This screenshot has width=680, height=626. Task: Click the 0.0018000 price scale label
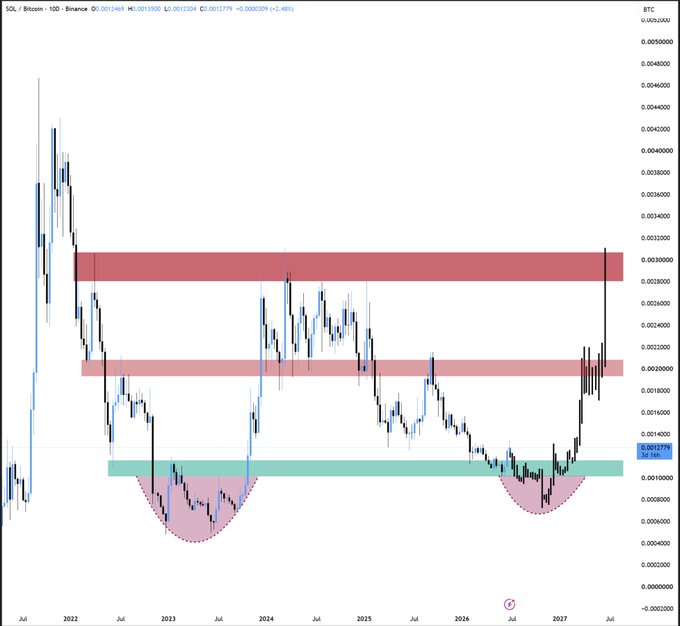coord(657,390)
